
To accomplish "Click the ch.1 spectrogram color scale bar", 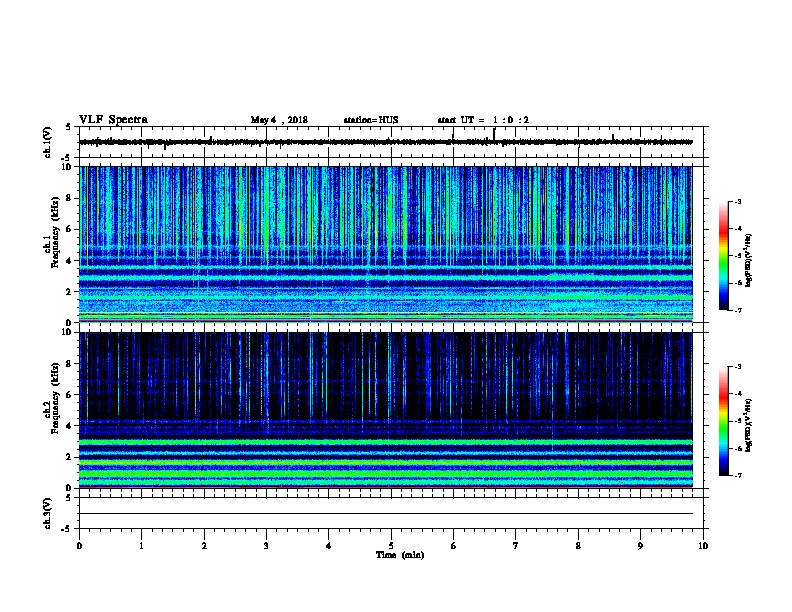I will click(x=723, y=256).
